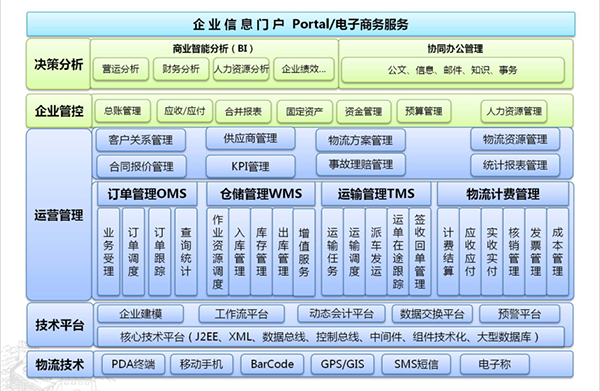Select the 技术平台 category block
This screenshot has height=391, width=600.
coord(60,325)
